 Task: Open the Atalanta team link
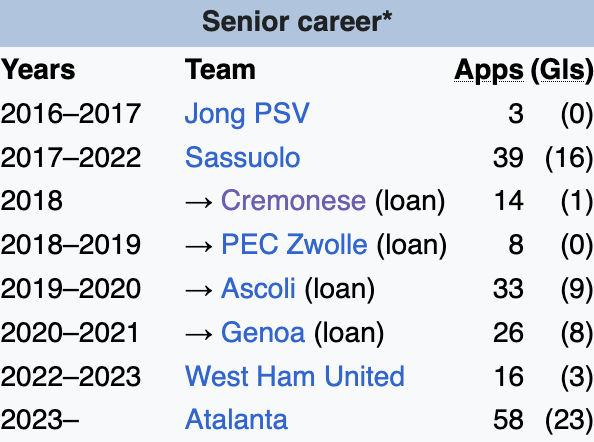(236, 419)
